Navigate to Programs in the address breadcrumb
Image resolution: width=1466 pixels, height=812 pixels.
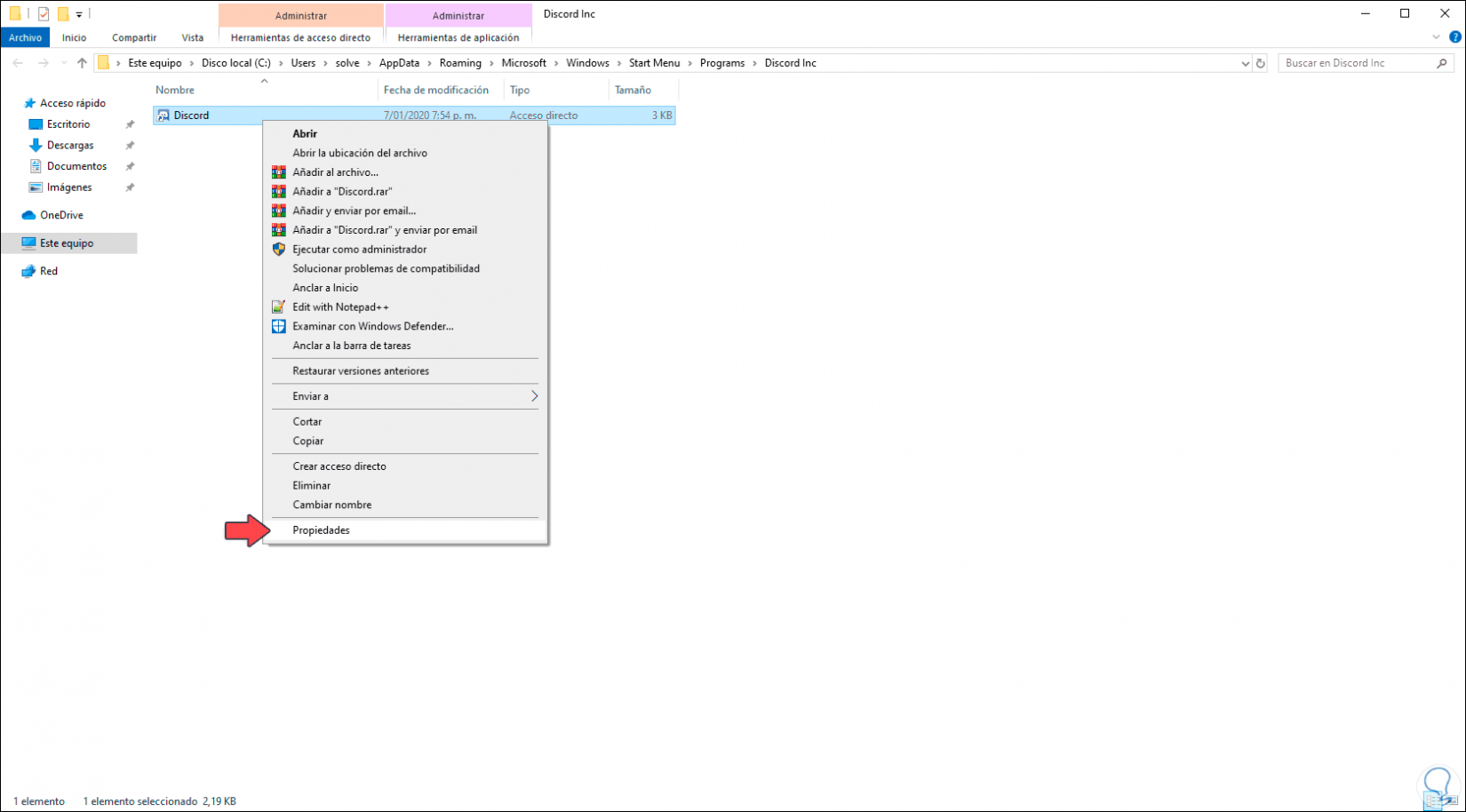pyautogui.click(x=722, y=63)
